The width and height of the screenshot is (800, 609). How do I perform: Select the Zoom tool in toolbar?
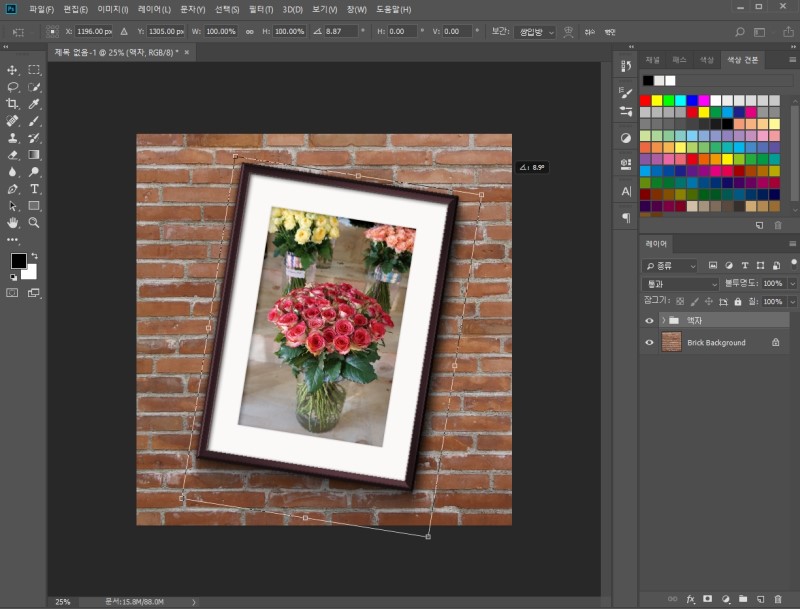34,223
